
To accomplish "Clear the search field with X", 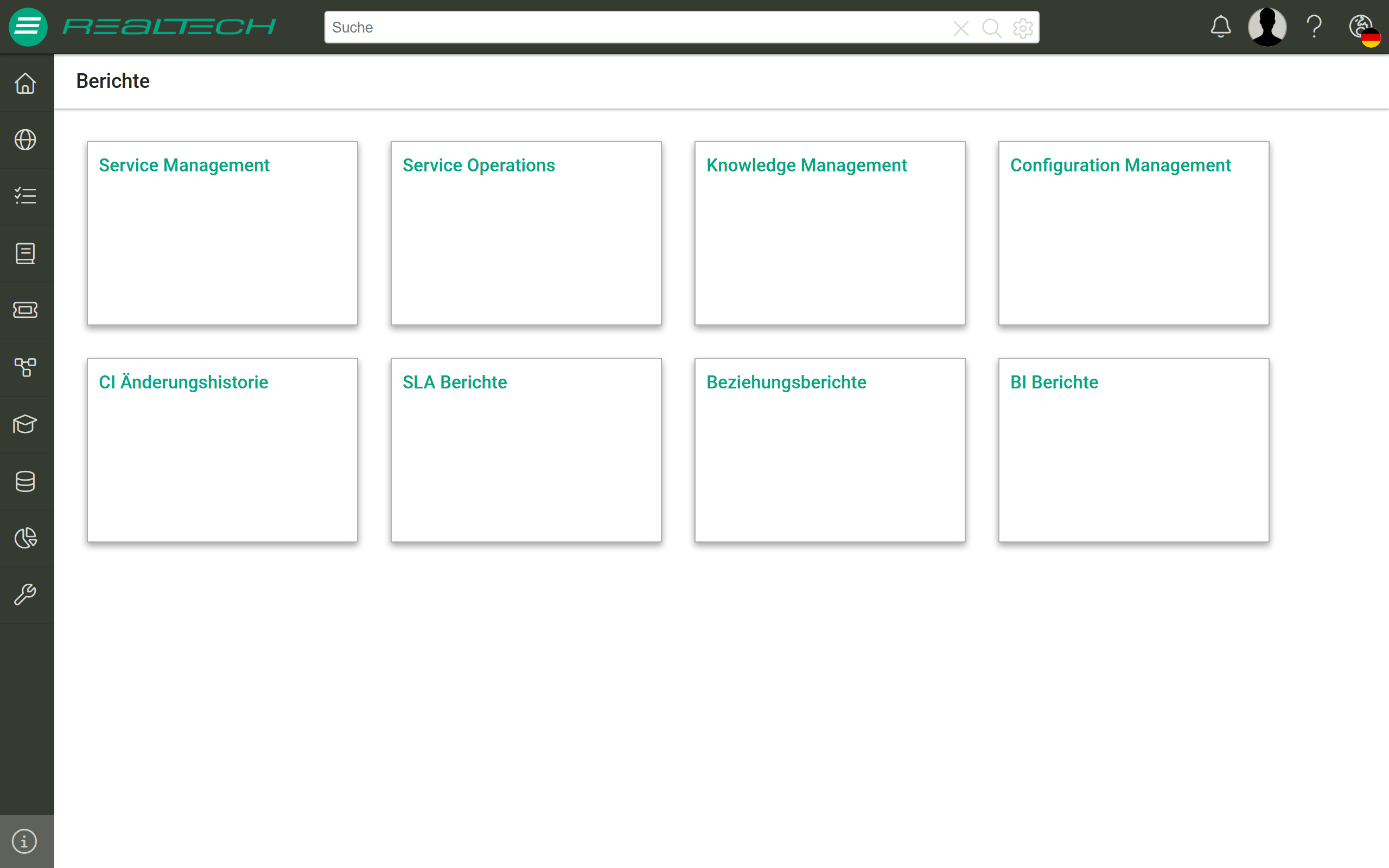I will click(961, 28).
